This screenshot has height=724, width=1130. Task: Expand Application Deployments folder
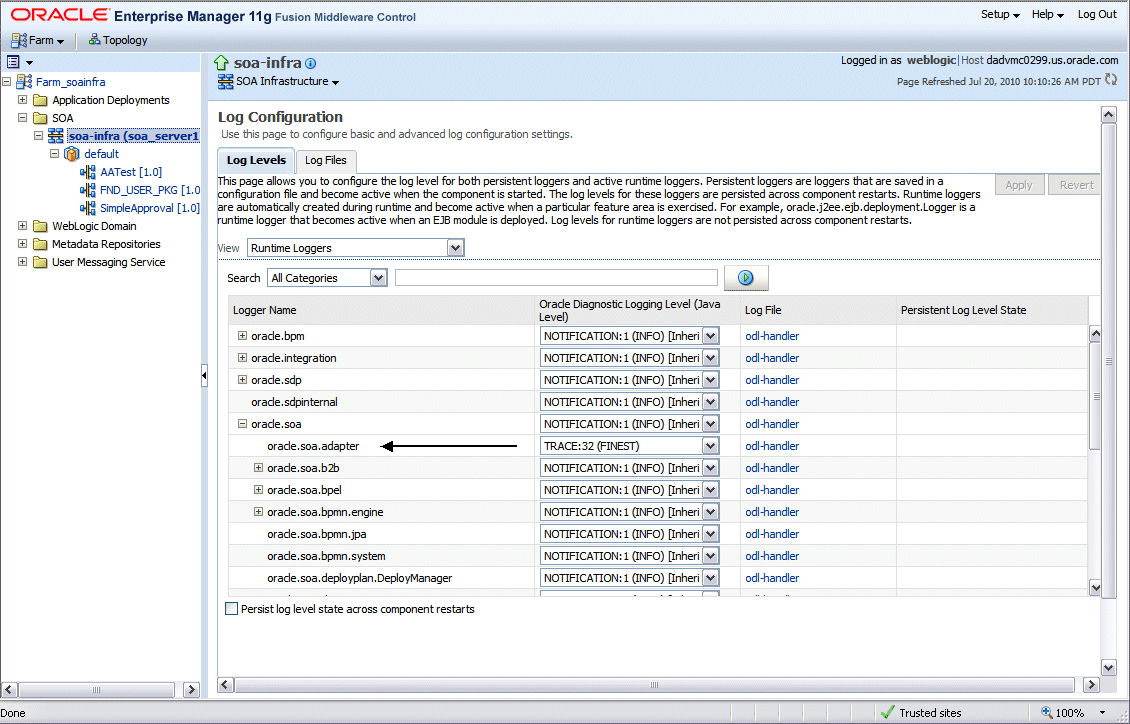click(22, 99)
